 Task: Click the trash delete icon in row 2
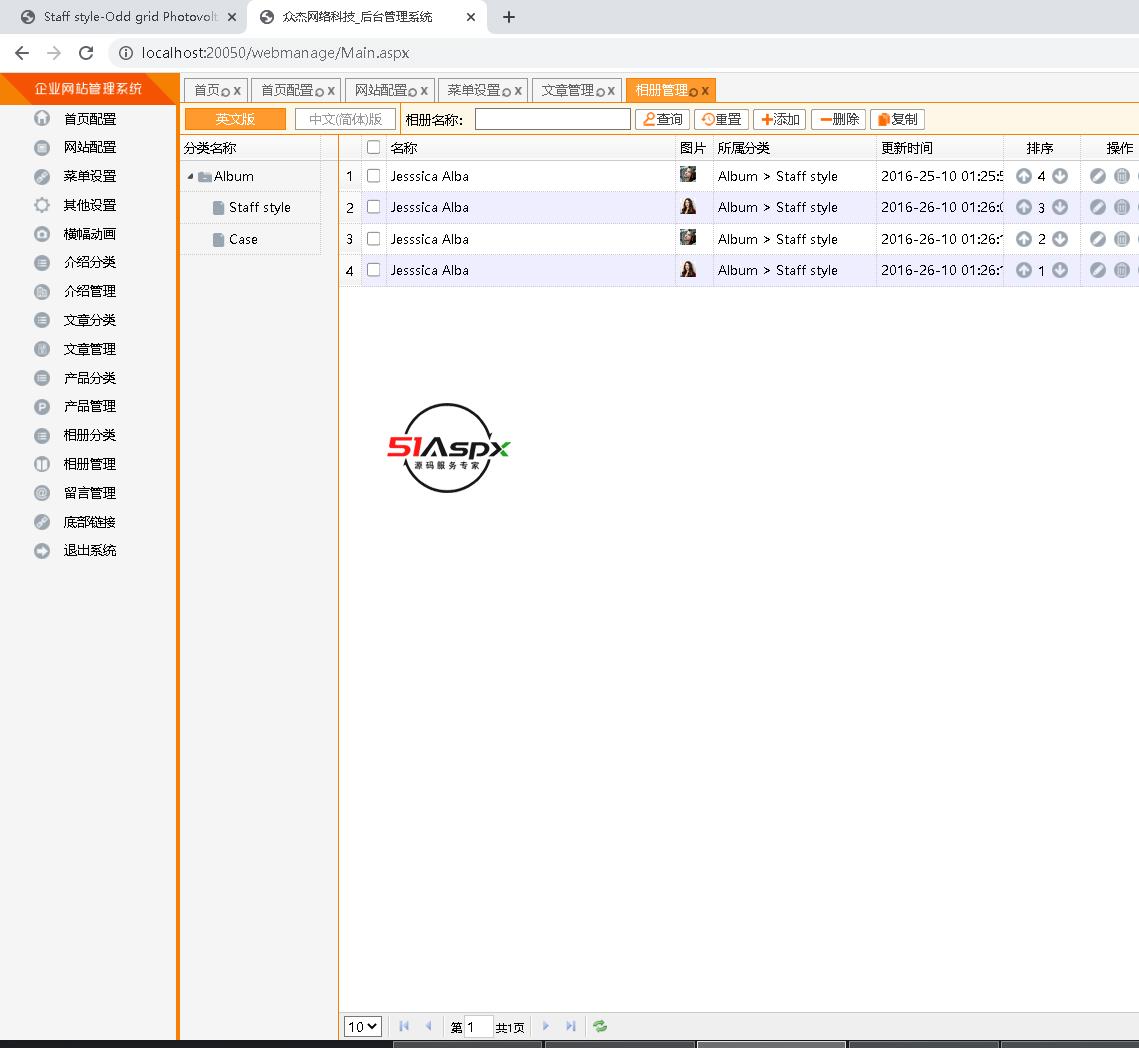tap(1121, 207)
